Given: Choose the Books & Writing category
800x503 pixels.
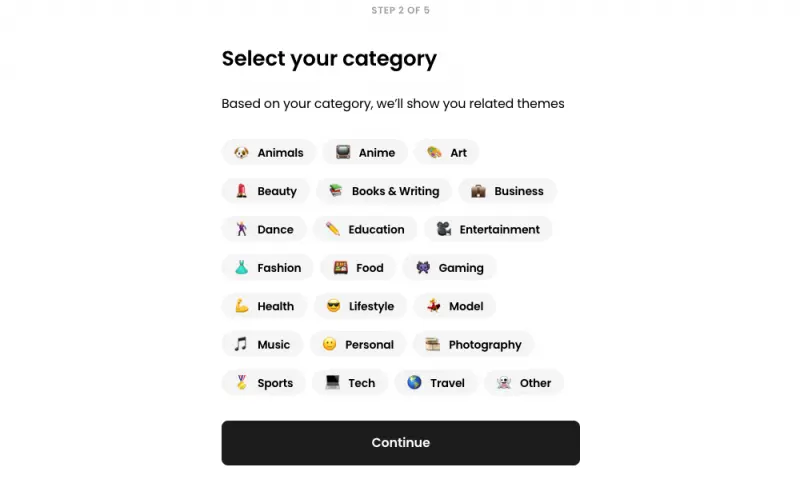Looking at the screenshot, I should [x=384, y=191].
